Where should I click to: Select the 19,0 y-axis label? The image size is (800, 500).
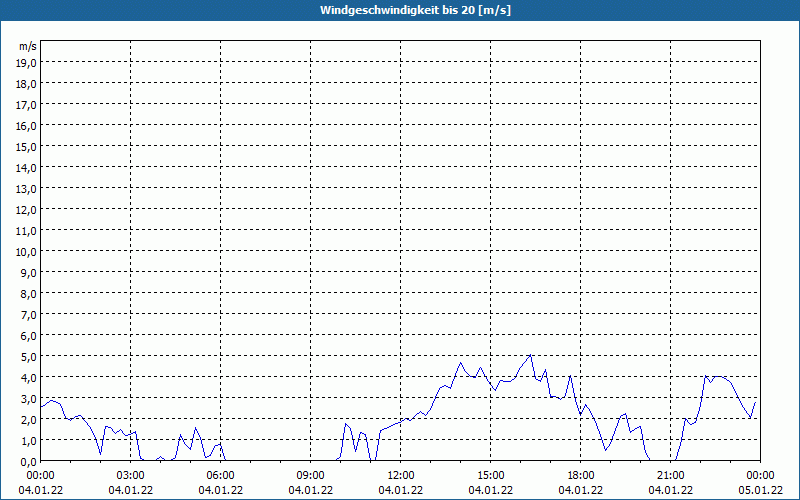[26, 62]
